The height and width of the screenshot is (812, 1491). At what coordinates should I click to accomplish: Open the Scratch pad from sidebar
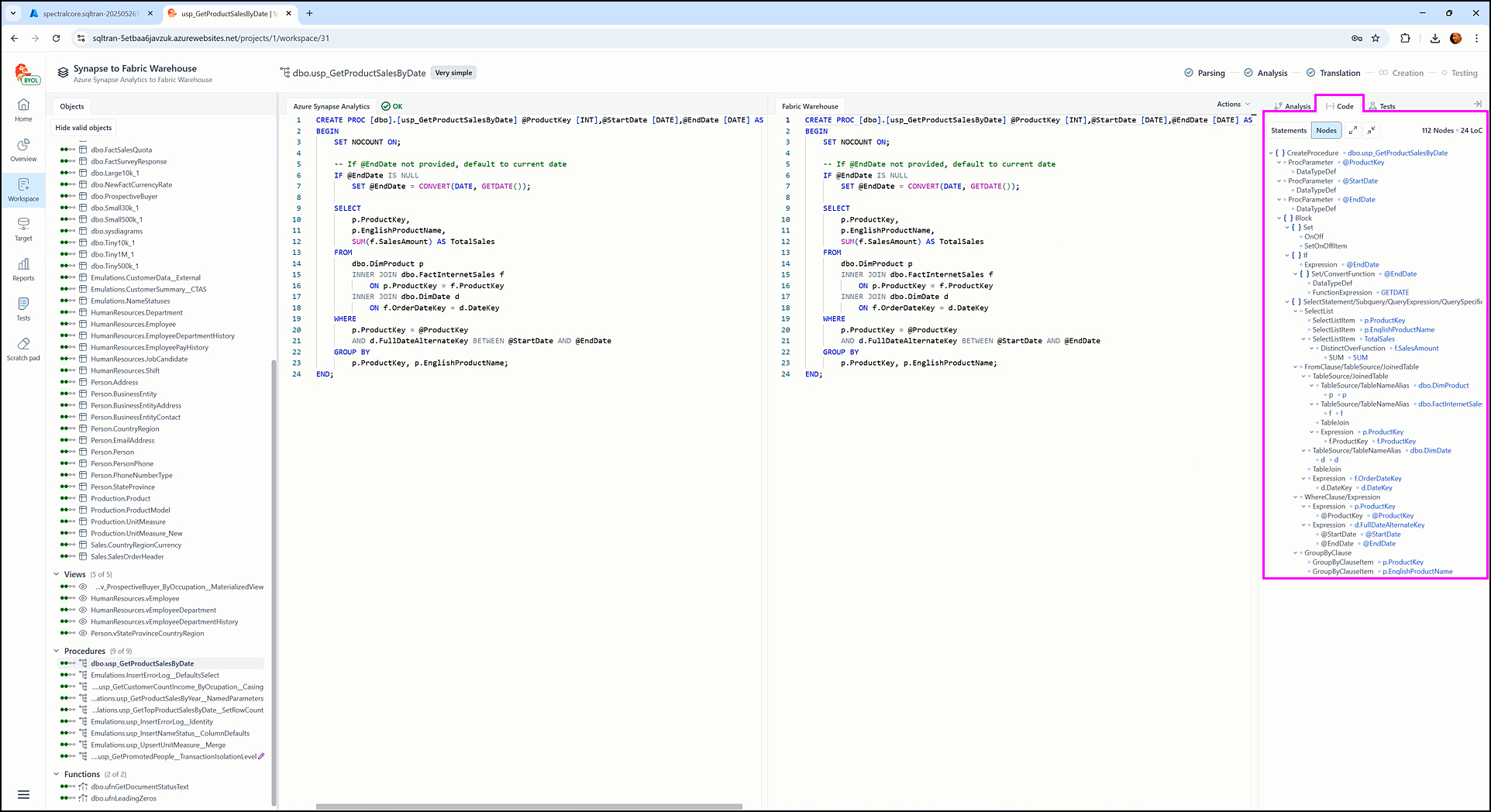click(23, 349)
